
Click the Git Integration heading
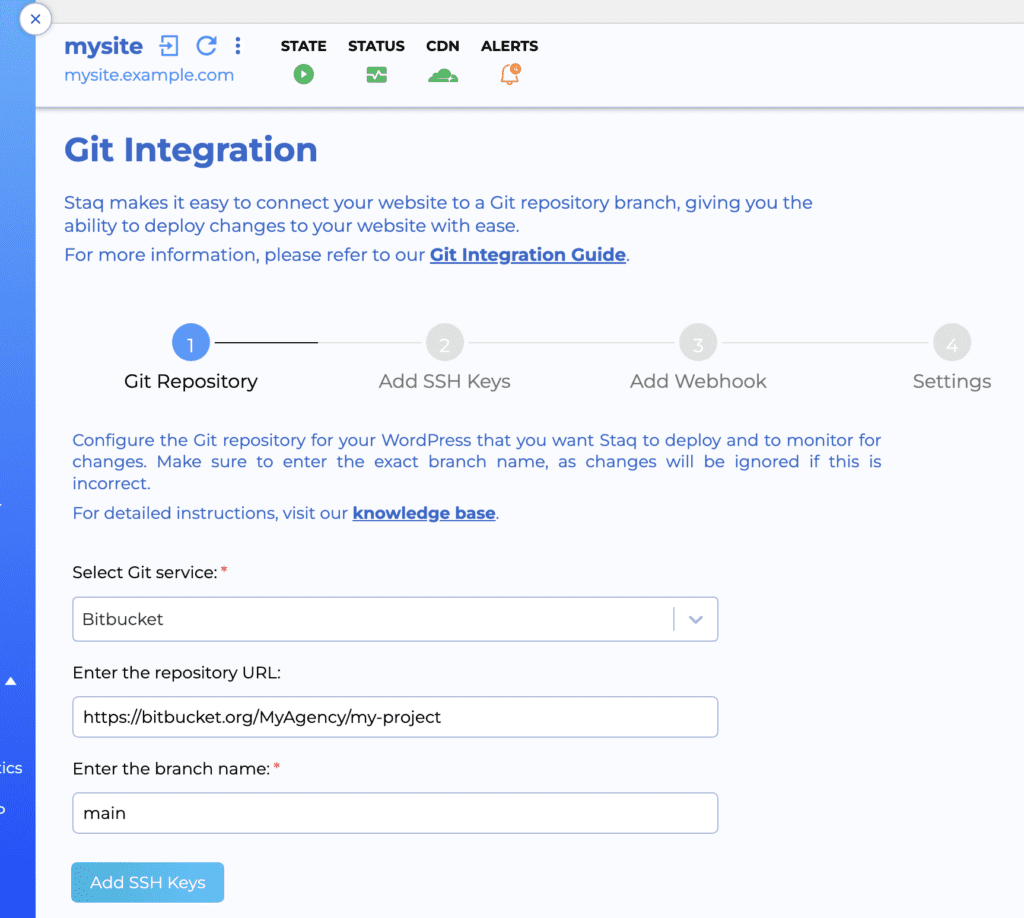[191, 150]
